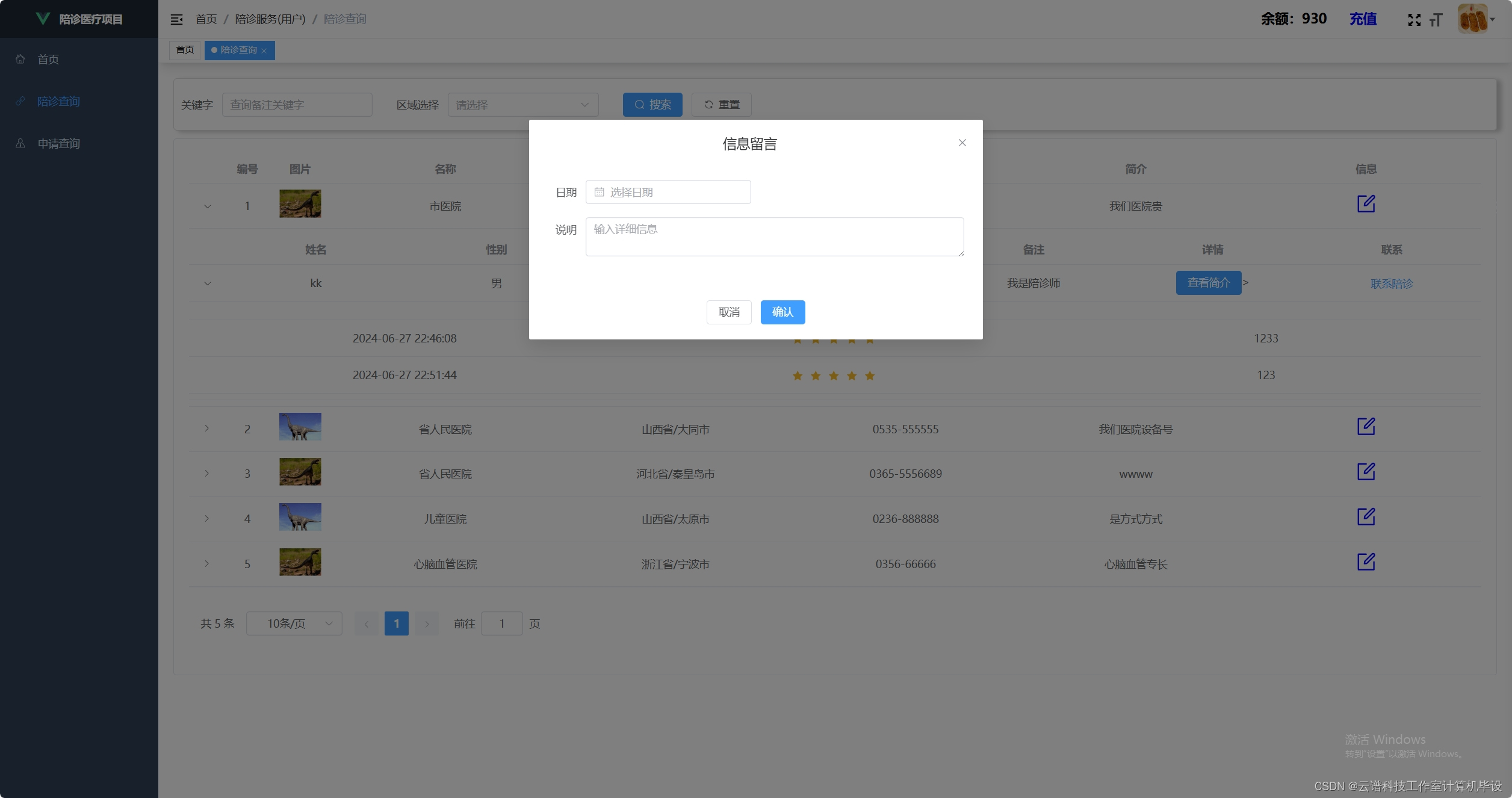Close the 信息留言 dialog with X icon
Screen dimensions: 1512x798
point(962,143)
